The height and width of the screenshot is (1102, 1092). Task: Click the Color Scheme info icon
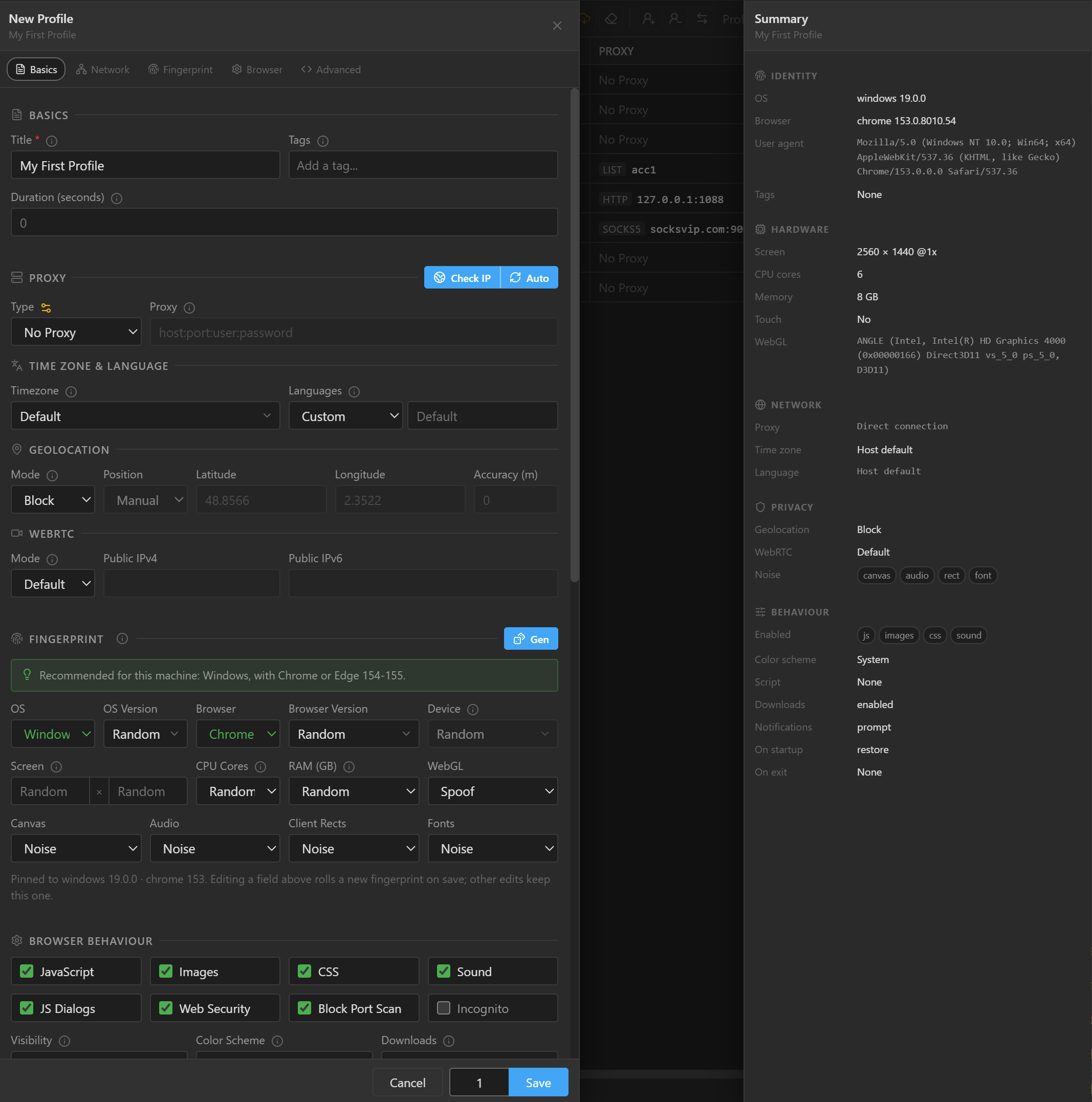coord(277,1041)
